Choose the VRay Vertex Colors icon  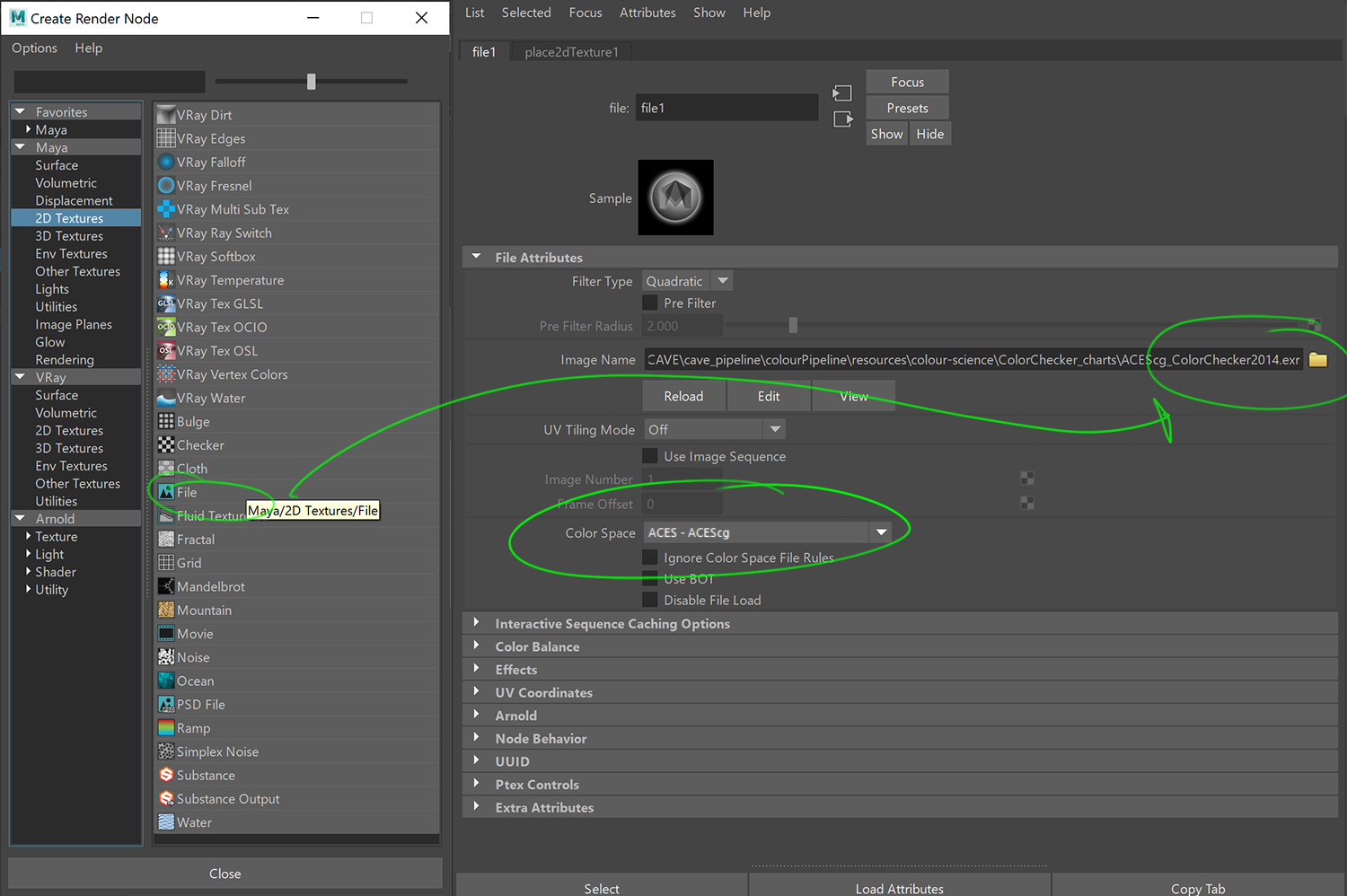coord(166,374)
